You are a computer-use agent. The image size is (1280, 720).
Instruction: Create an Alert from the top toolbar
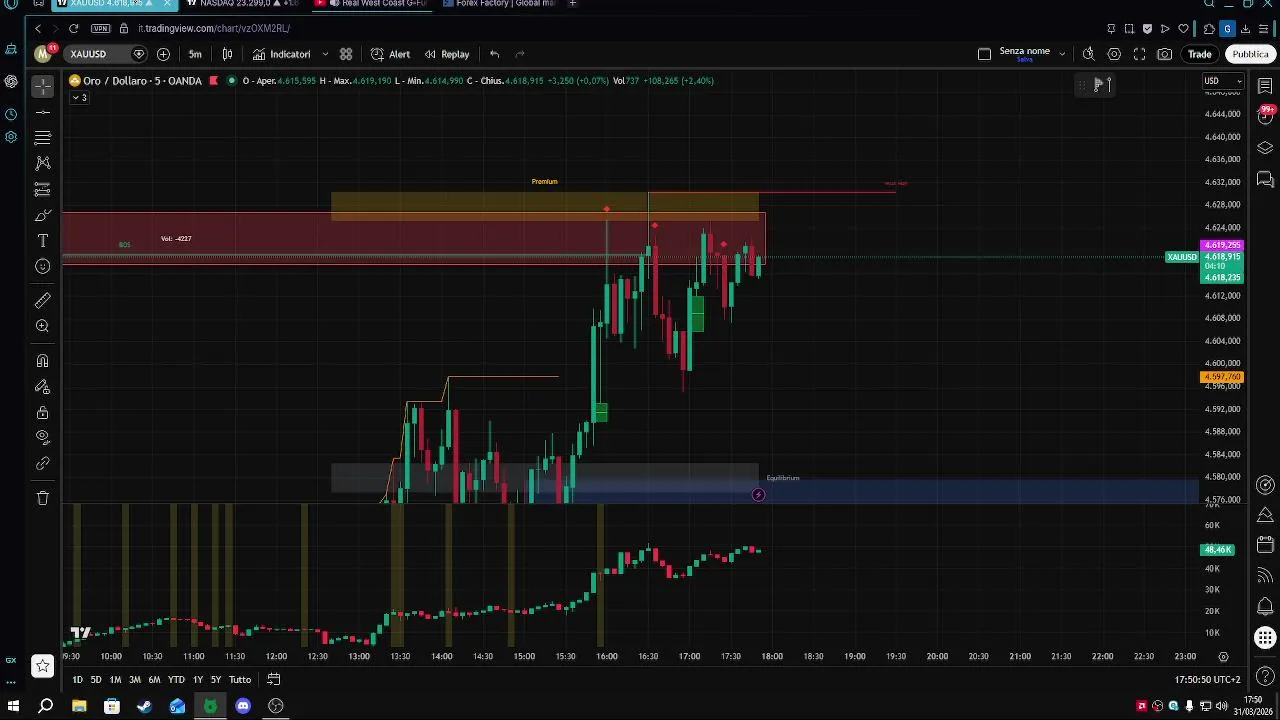pos(390,54)
